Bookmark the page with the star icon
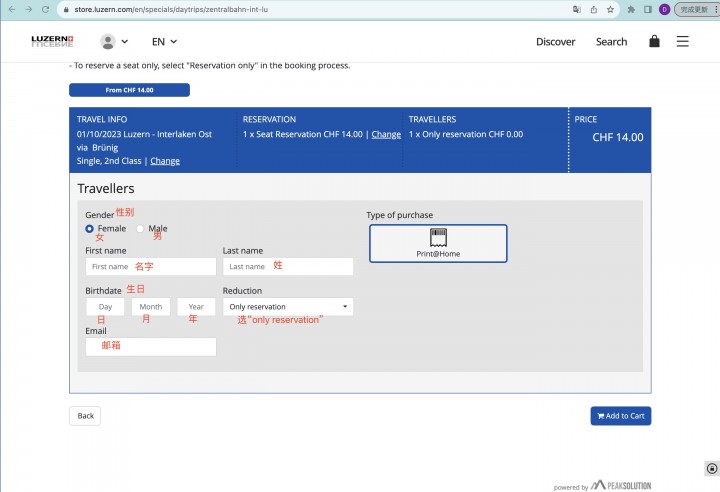The height and width of the screenshot is (492, 720). coord(610,9)
